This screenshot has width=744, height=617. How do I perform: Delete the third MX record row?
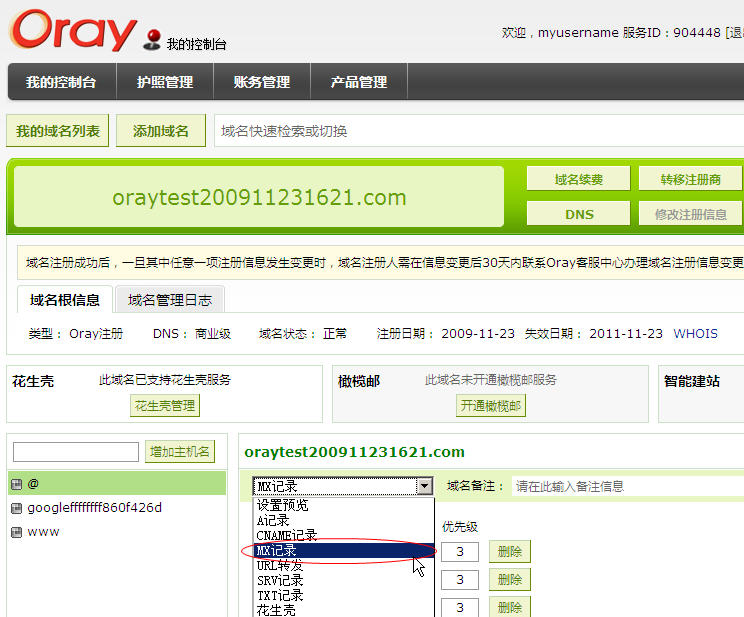click(x=510, y=608)
